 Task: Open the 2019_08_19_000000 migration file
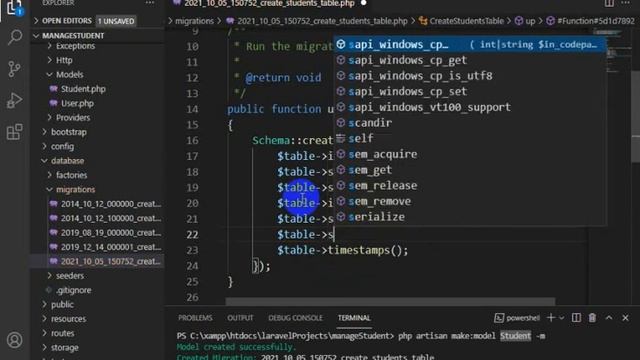[111, 232]
